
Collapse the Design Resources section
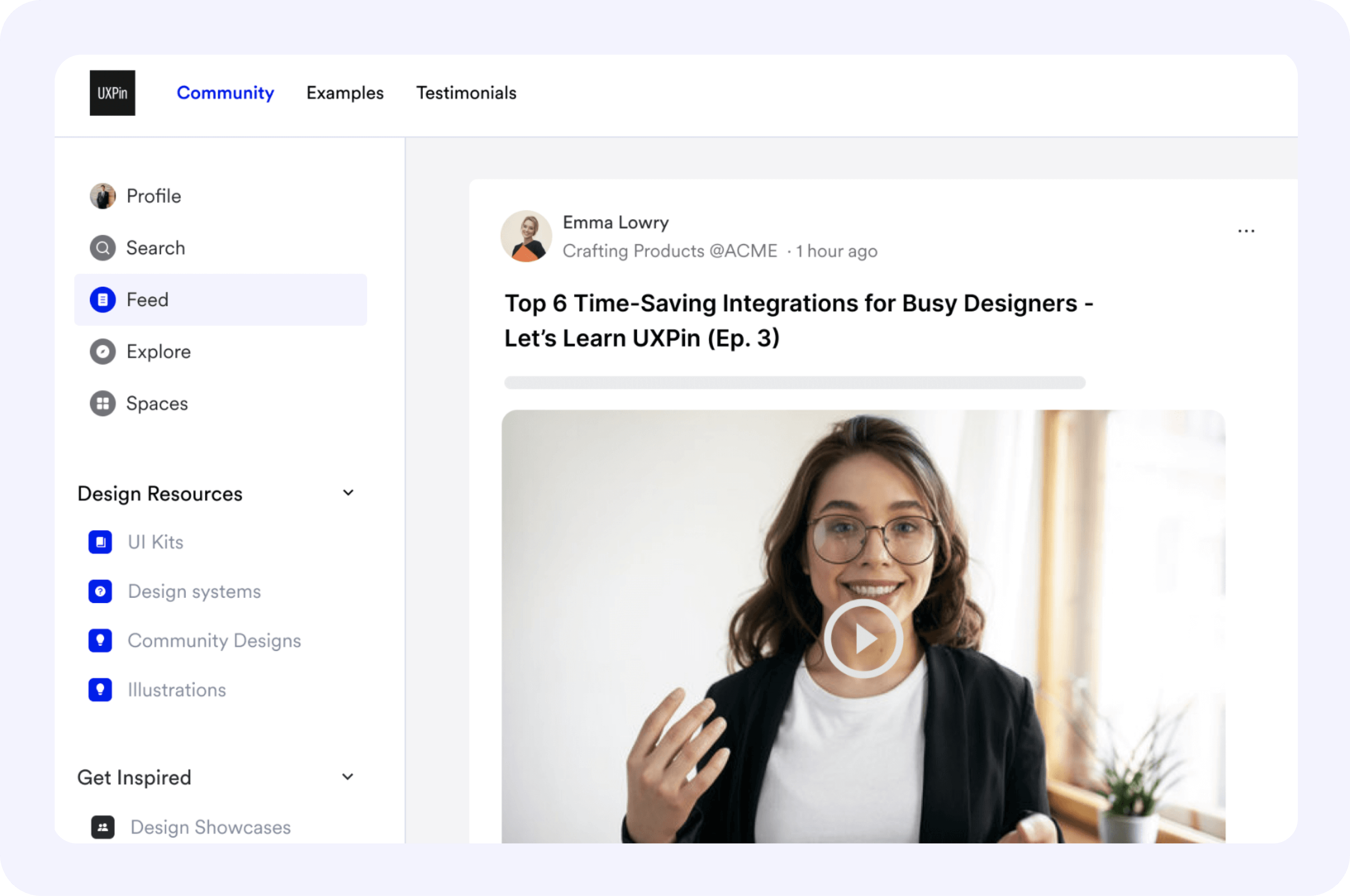[348, 493]
